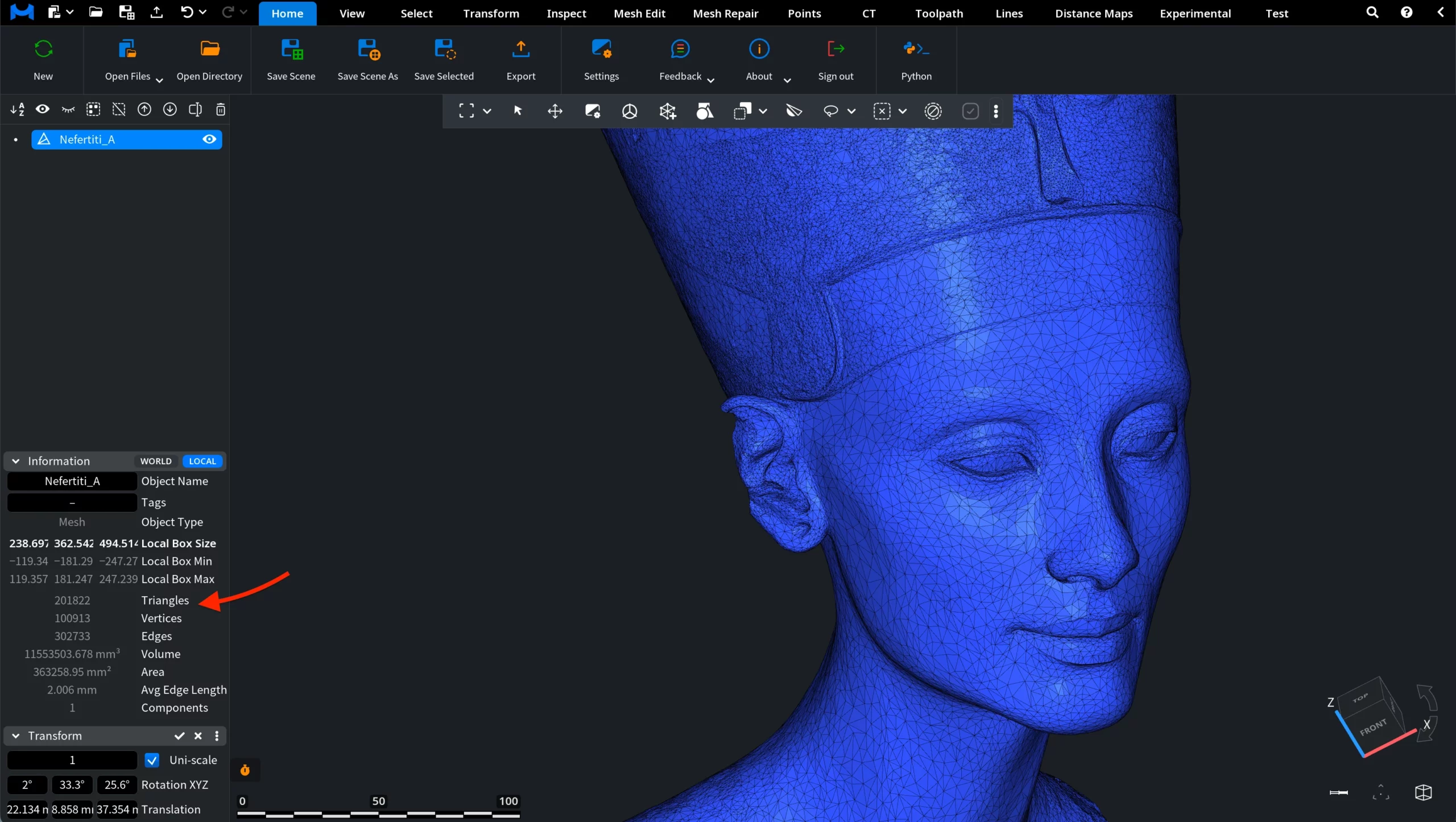Click the move object down icon
The image size is (1456, 822).
click(x=170, y=109)
